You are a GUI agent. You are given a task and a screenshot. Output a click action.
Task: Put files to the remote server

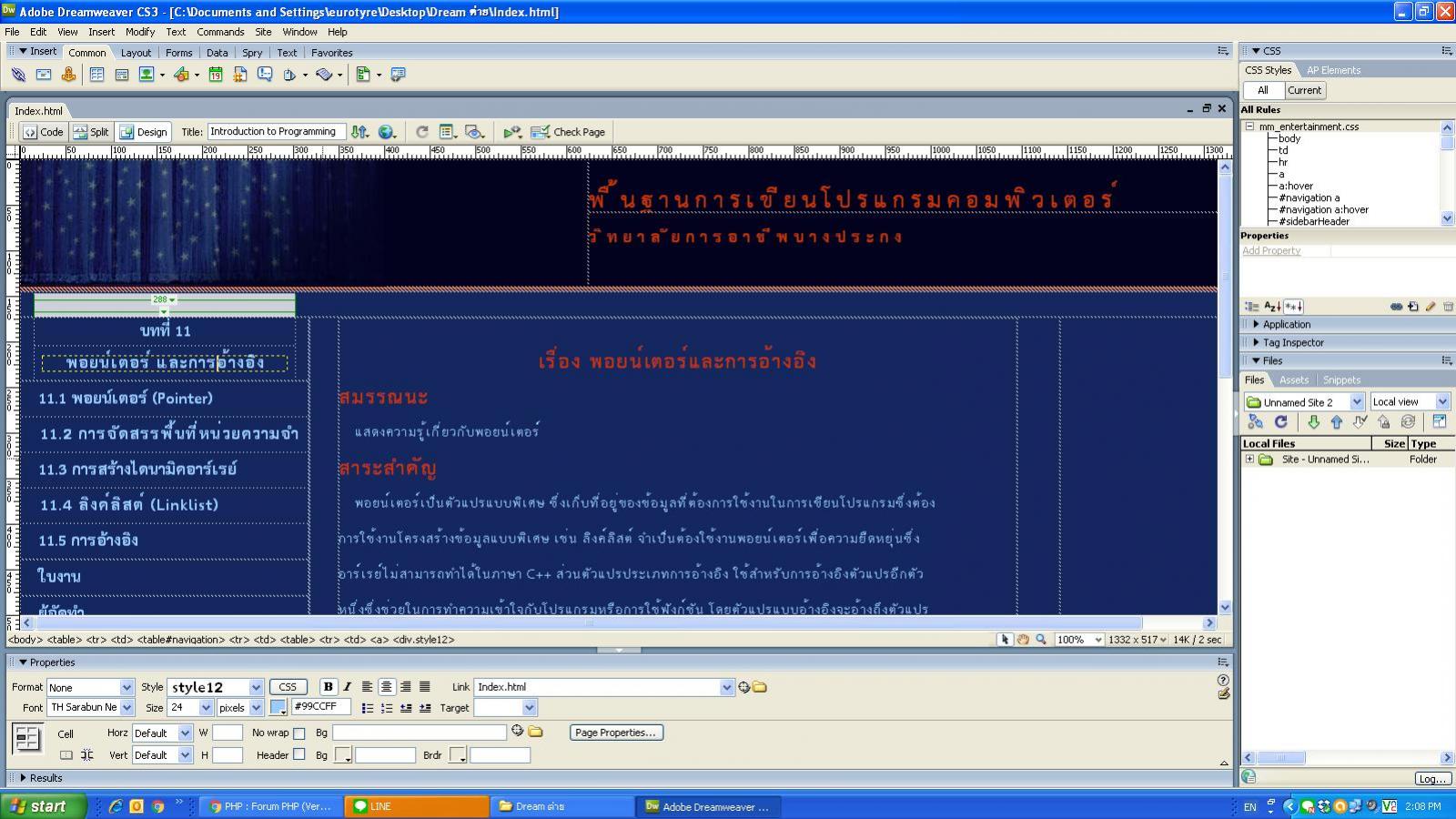pyautogui.click(x=1336, y=421)
